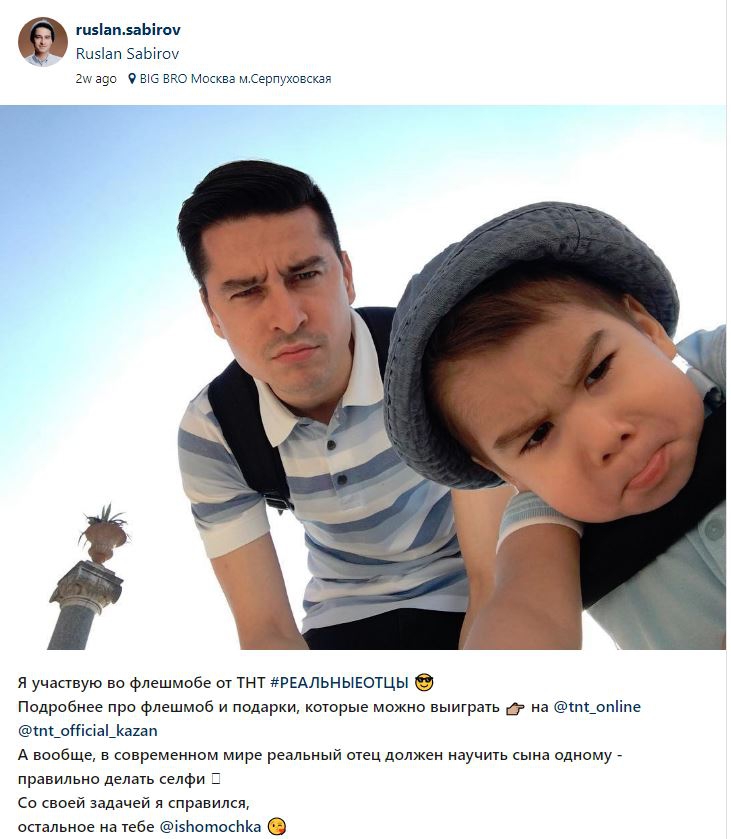
Task: Open the @ishomochka mention
Action: point(210,827)
